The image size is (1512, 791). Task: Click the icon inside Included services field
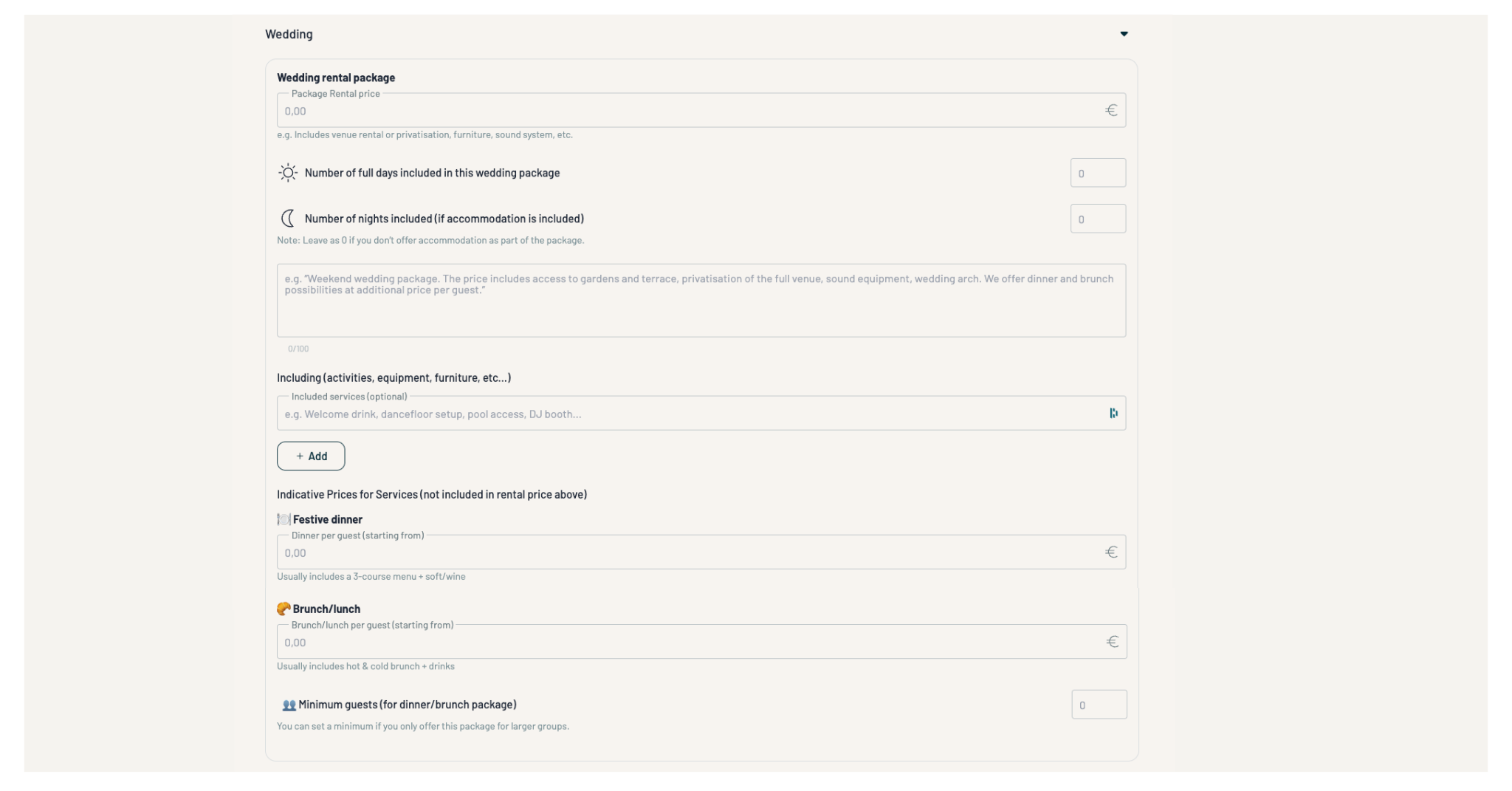click(x=1113, y=414)
